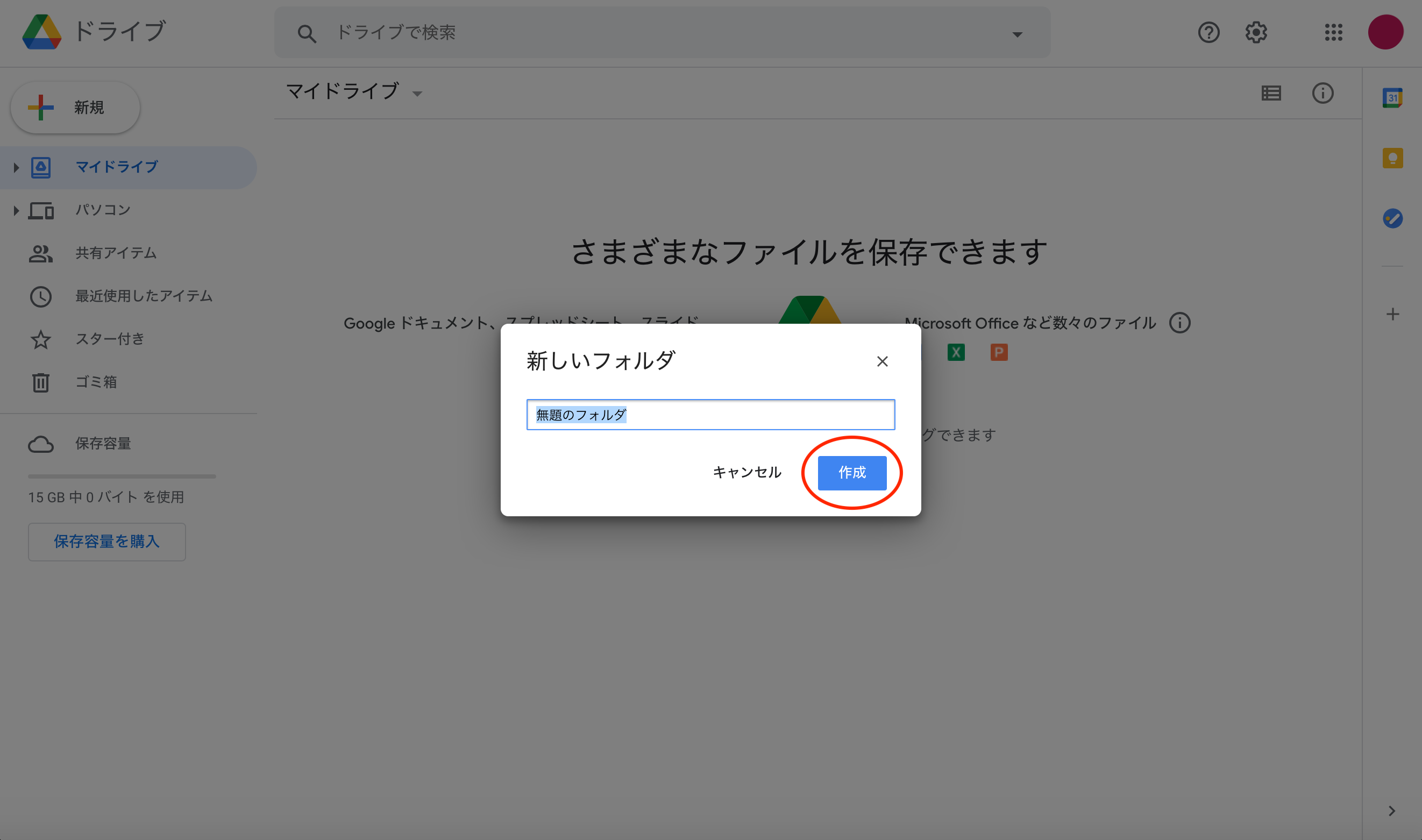
Task: Click the star icon in sidebar
Action: click(41, 340)
